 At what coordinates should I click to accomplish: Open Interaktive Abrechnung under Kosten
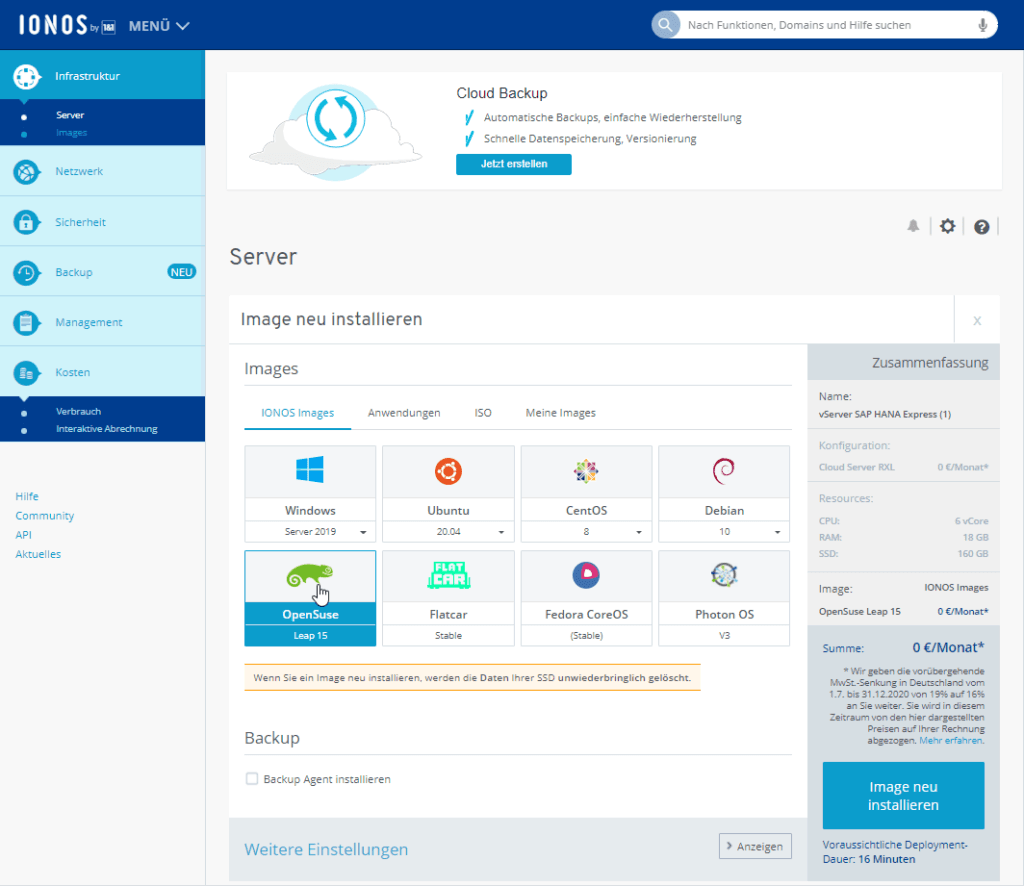coord(106,429)
